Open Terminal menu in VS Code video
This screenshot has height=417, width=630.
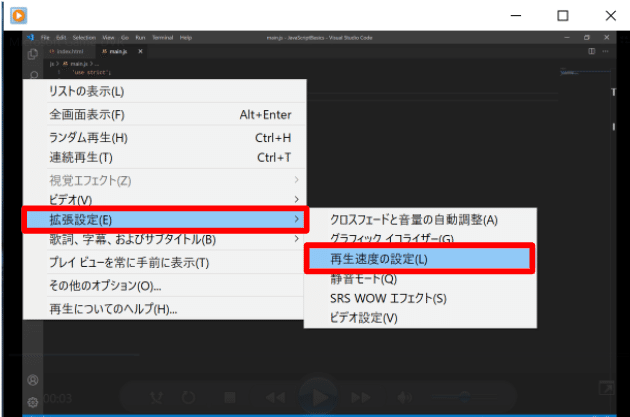(x=162, y=38)
